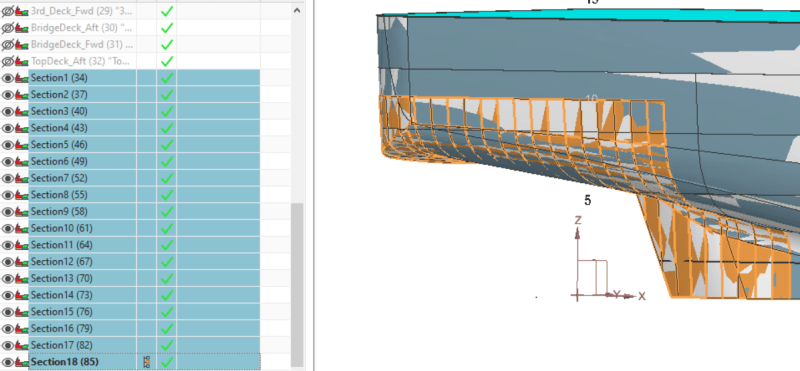The image size is (800, 371).
Task: Click the sketch icon of Section11 (64)
Action: click(21, 245)
